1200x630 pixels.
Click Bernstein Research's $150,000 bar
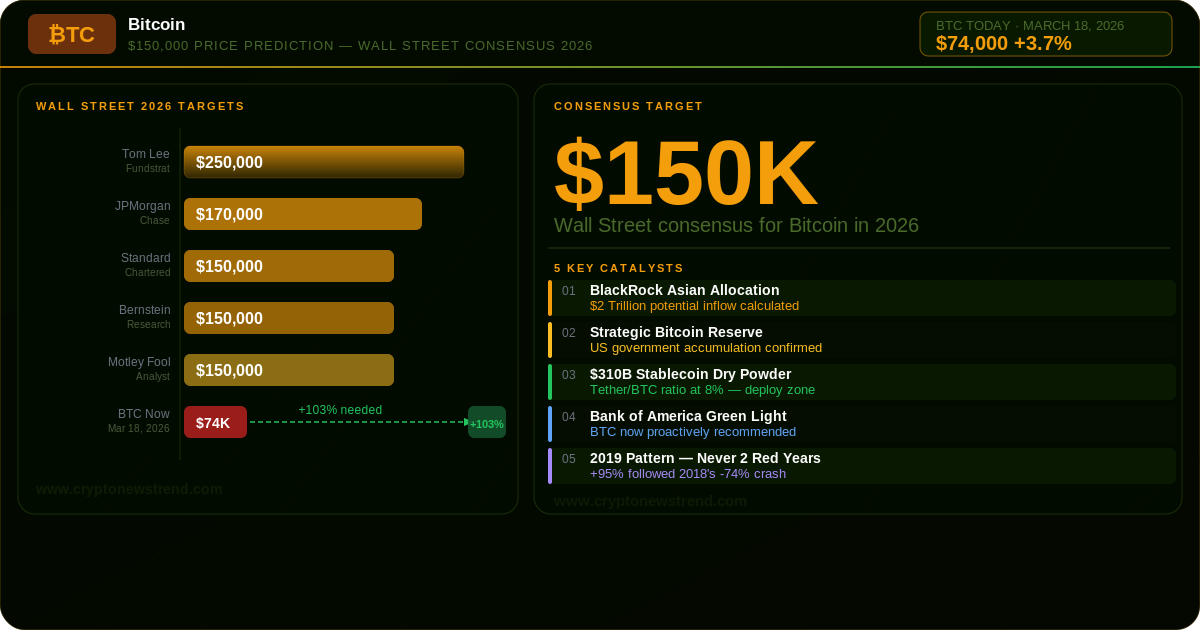(x=288, y=318)
